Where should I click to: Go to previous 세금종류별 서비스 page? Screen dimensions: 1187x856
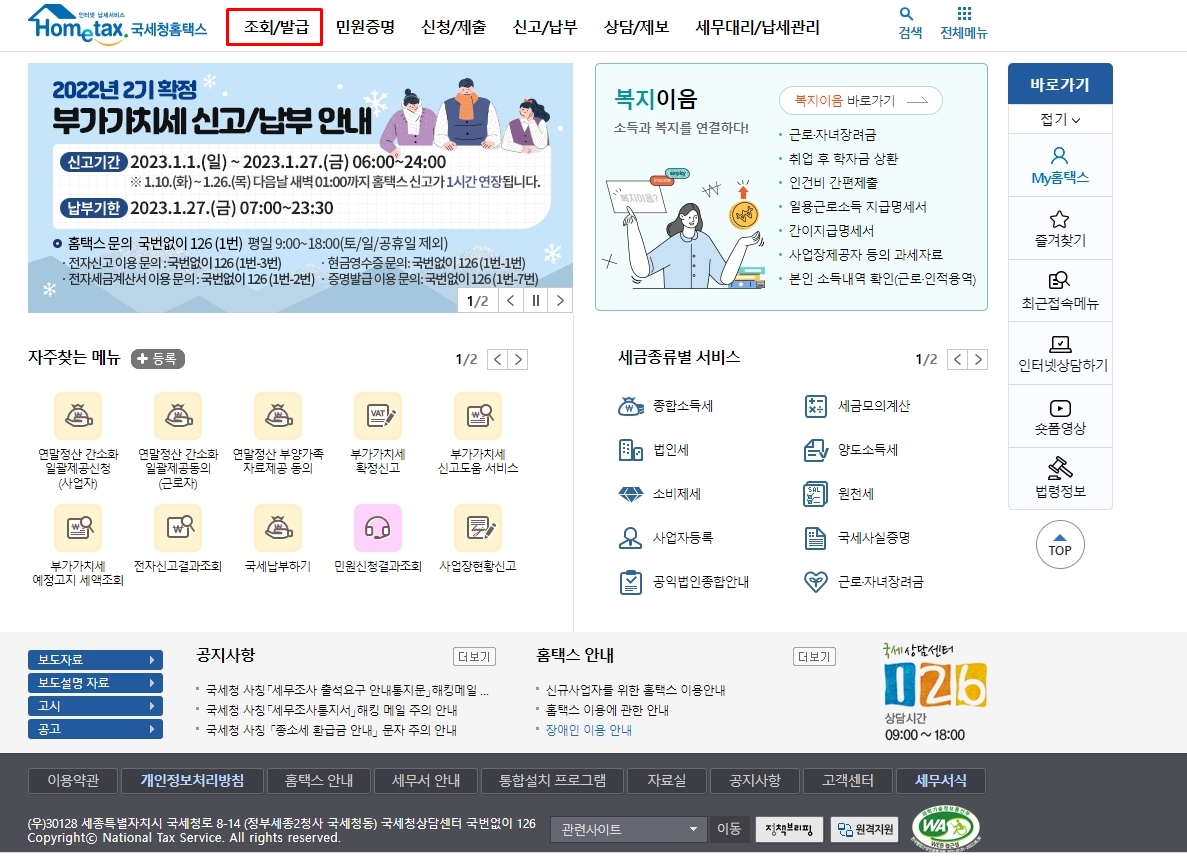coord(958,360)
